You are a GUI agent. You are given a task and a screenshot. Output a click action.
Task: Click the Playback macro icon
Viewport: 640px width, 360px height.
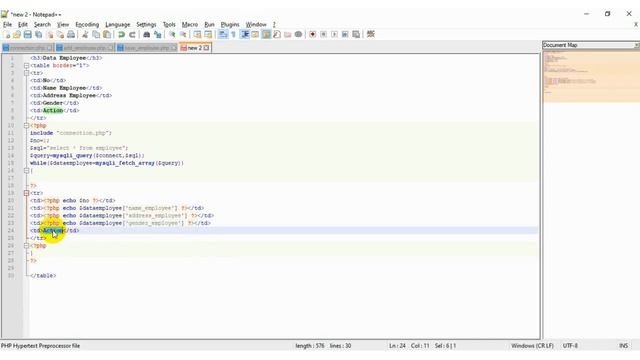[x=334, y=35]
